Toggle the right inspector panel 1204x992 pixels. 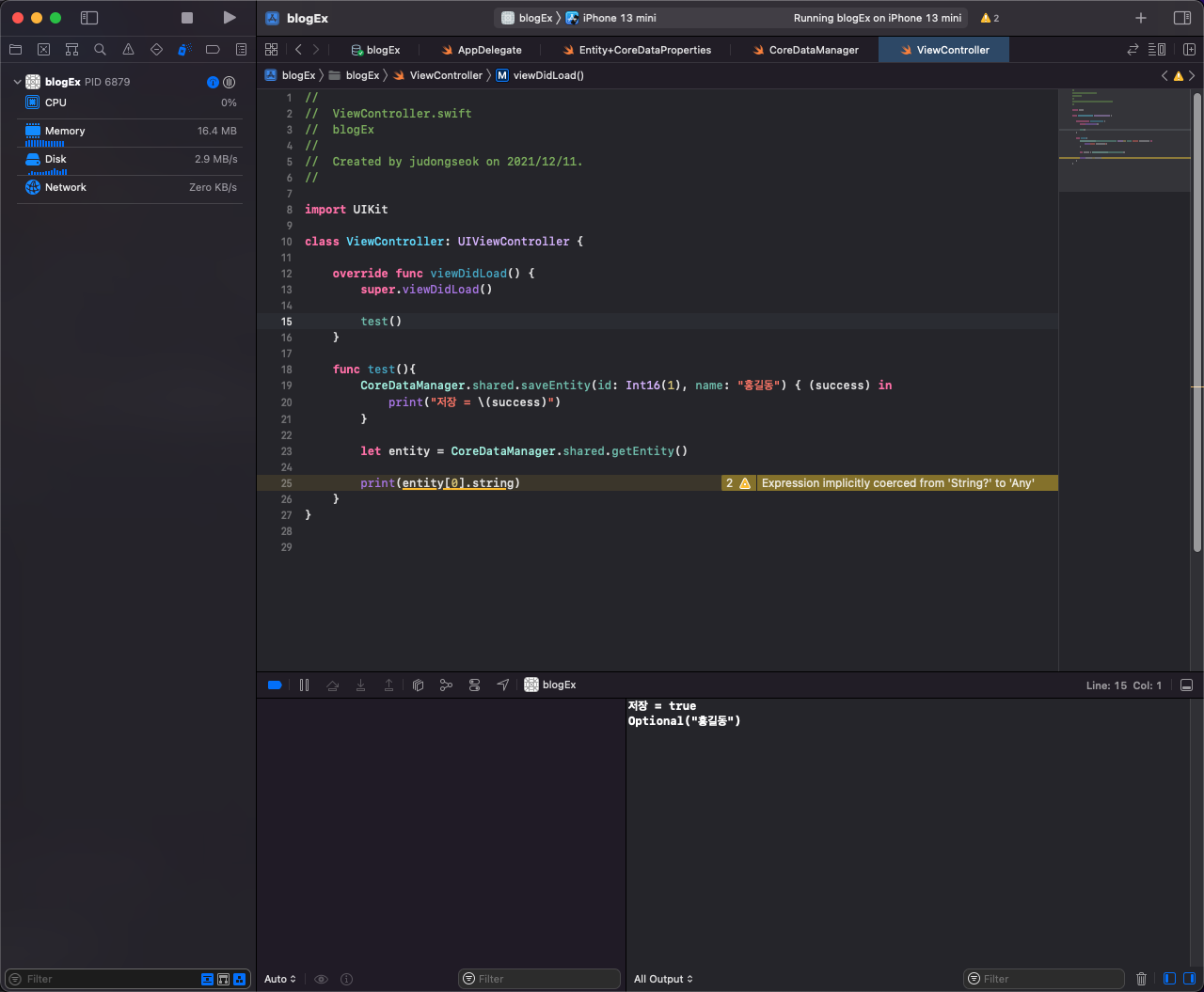(x=1182, y=18)
